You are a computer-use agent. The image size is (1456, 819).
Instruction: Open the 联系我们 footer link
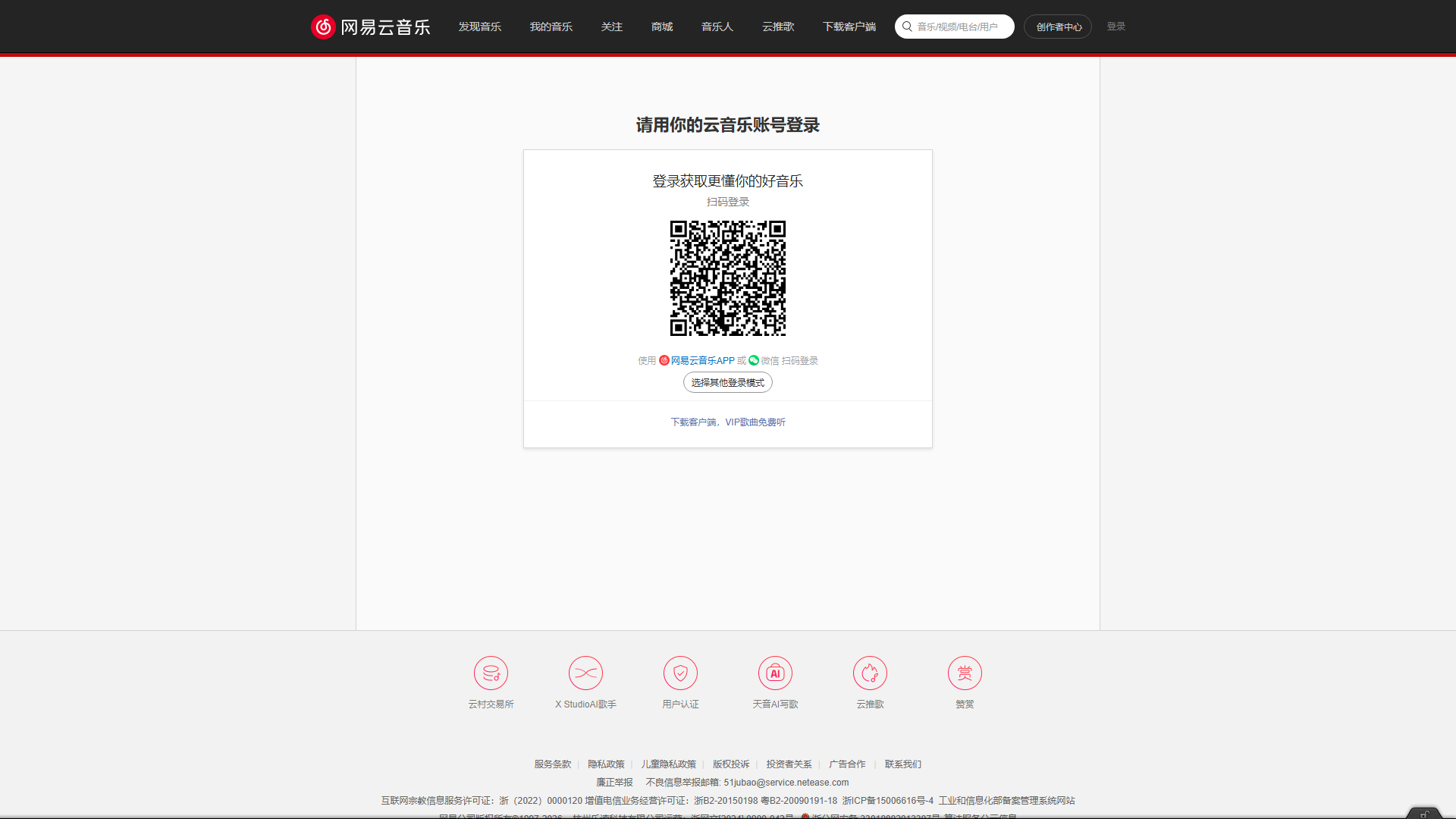tap(903, 764)
